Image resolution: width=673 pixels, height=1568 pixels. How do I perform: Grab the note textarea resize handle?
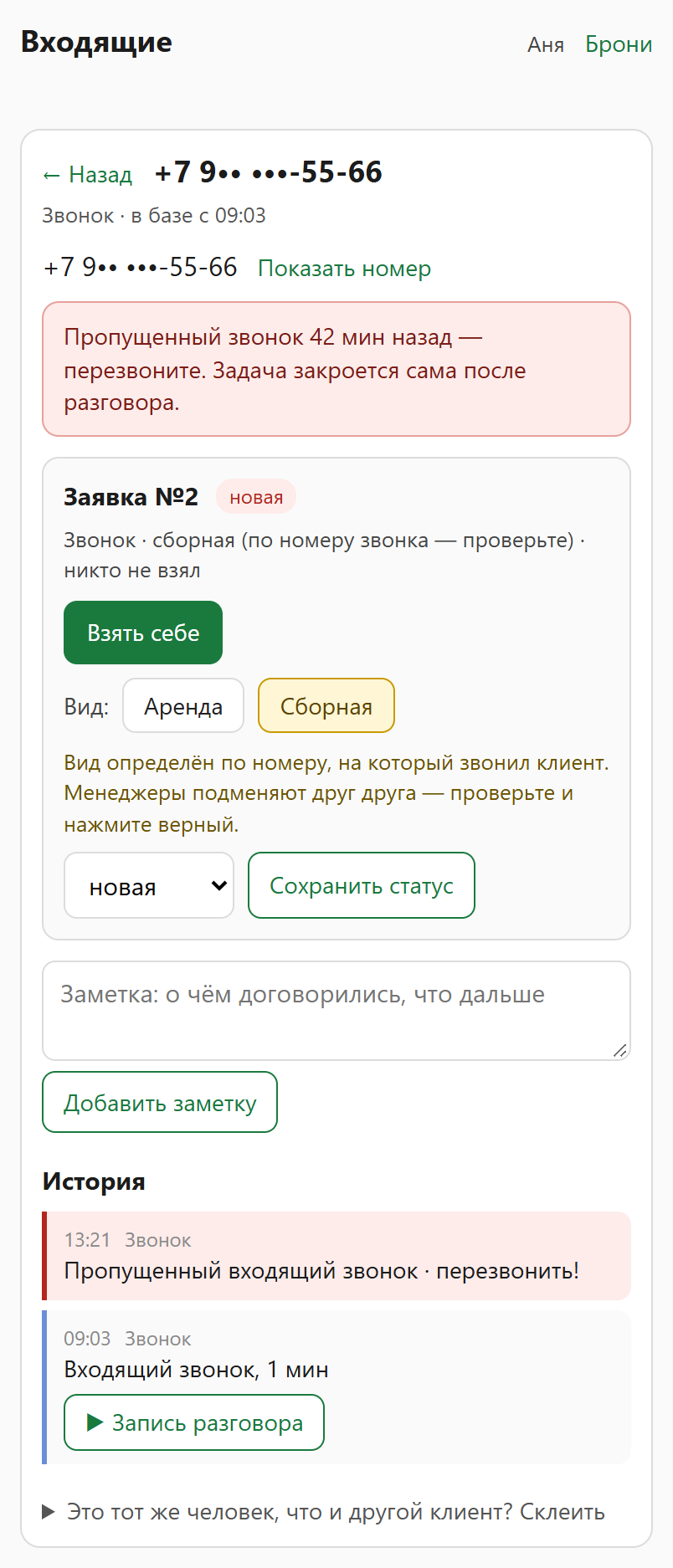pyautogui.click(x=619, y=1050)
